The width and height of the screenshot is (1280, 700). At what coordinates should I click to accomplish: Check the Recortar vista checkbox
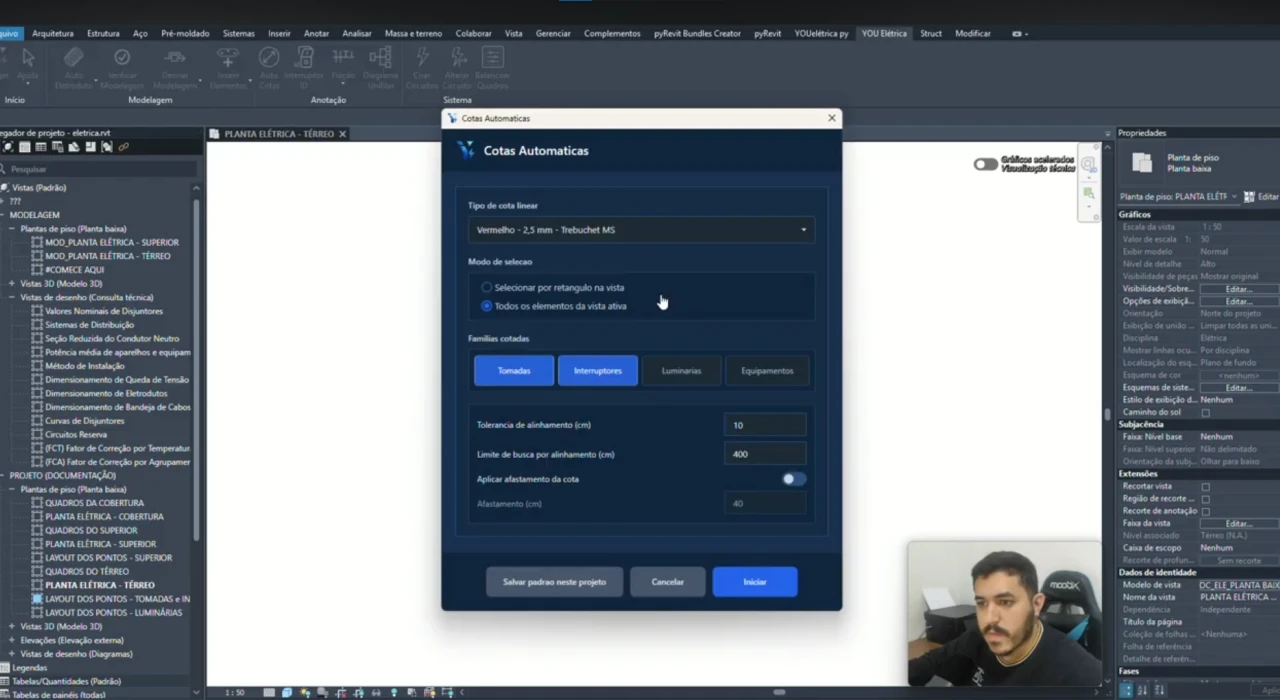point(1205,487)
